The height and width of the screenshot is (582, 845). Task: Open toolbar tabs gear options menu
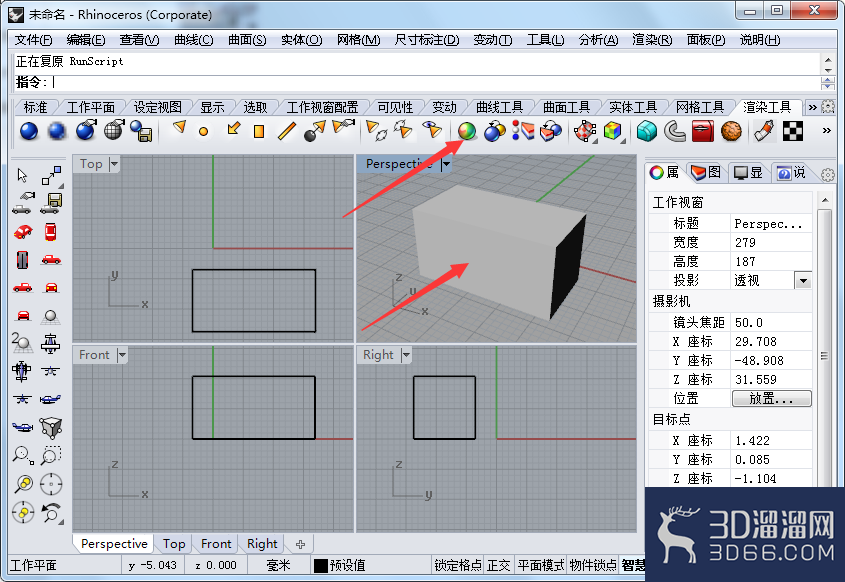pos(828,107)
